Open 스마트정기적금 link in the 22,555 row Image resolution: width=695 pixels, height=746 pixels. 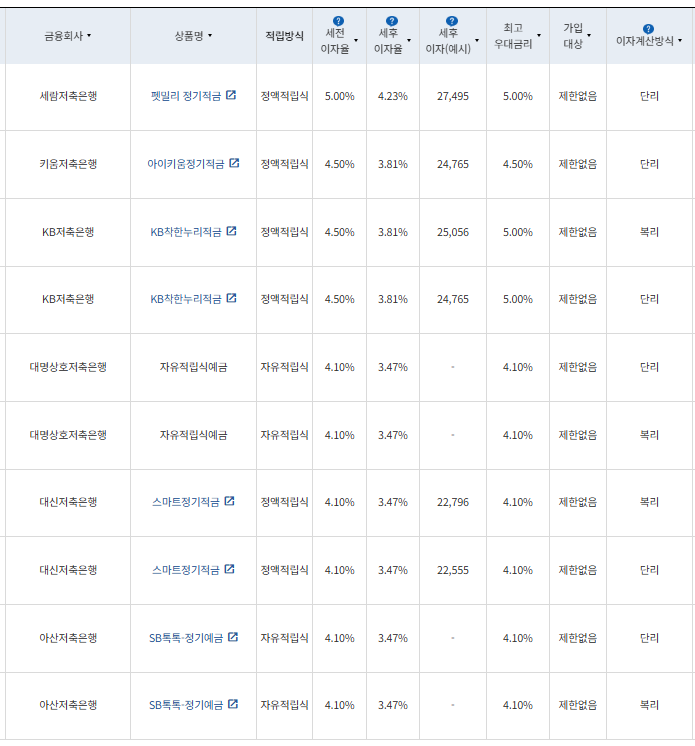186,570
